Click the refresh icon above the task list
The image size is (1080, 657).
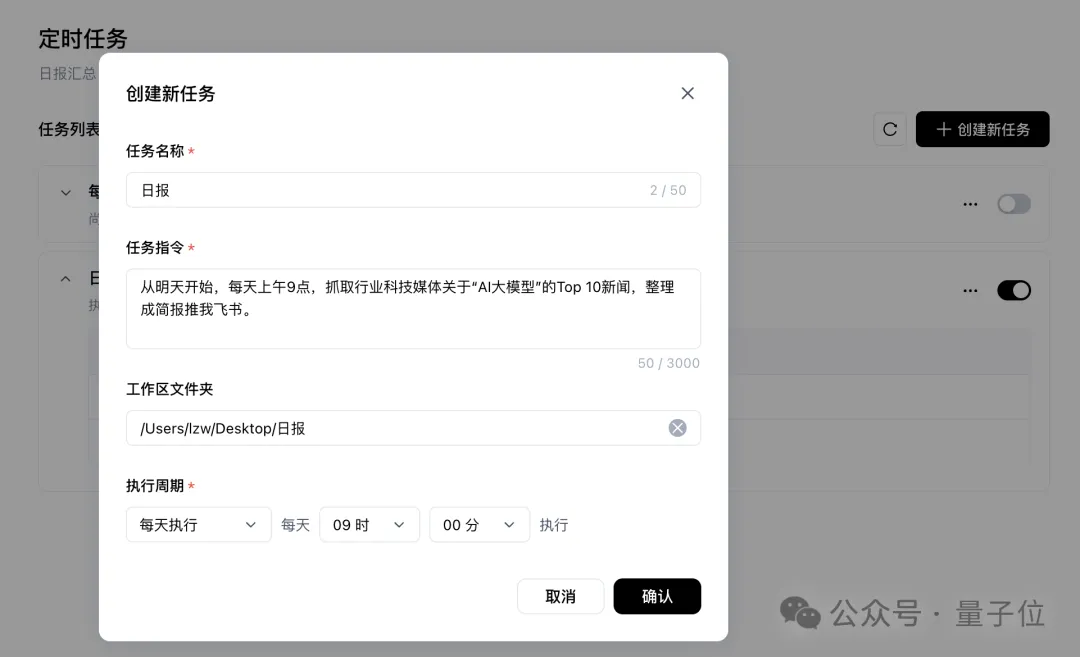click(889, 129)
